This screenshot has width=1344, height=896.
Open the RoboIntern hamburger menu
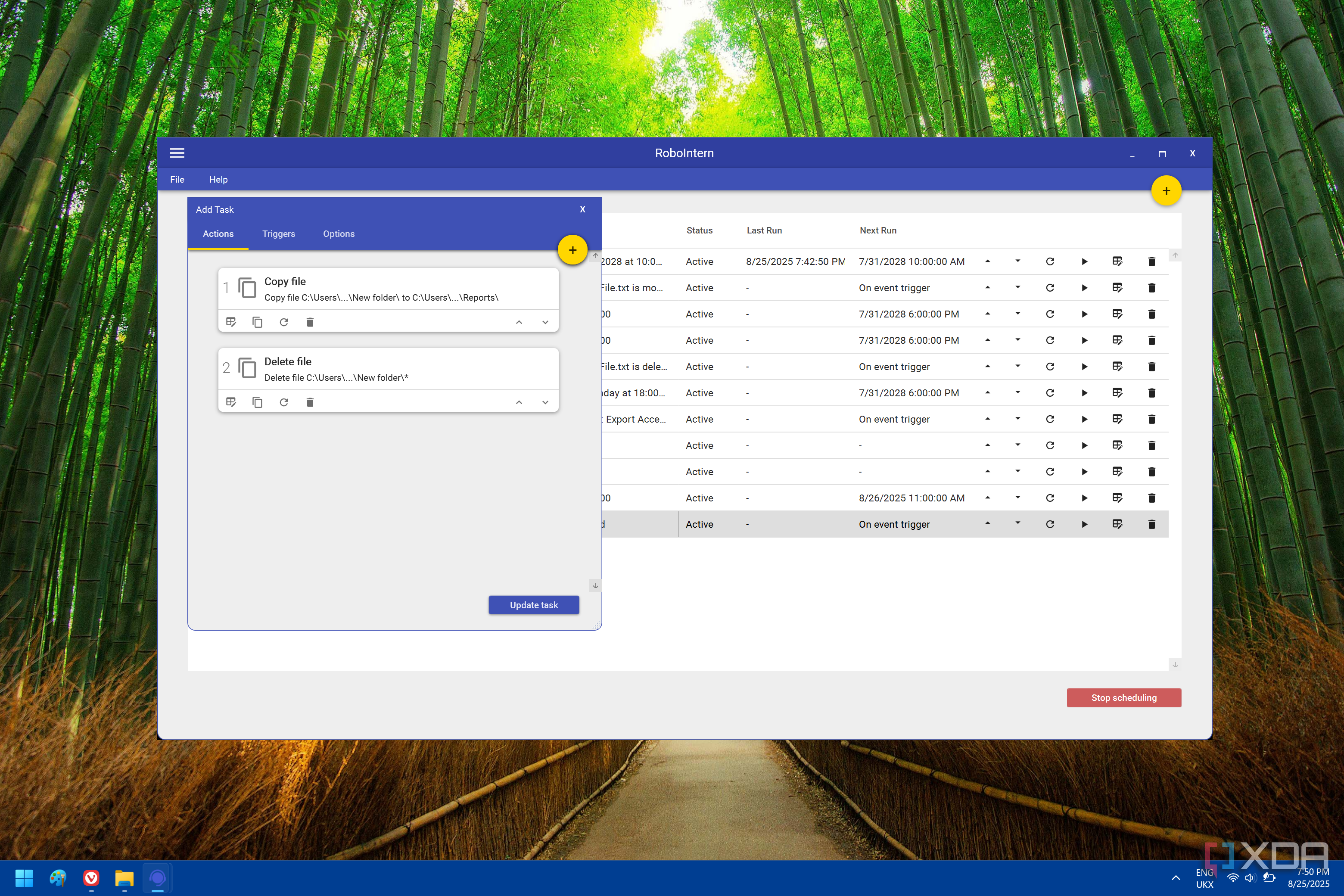(177, 152)
